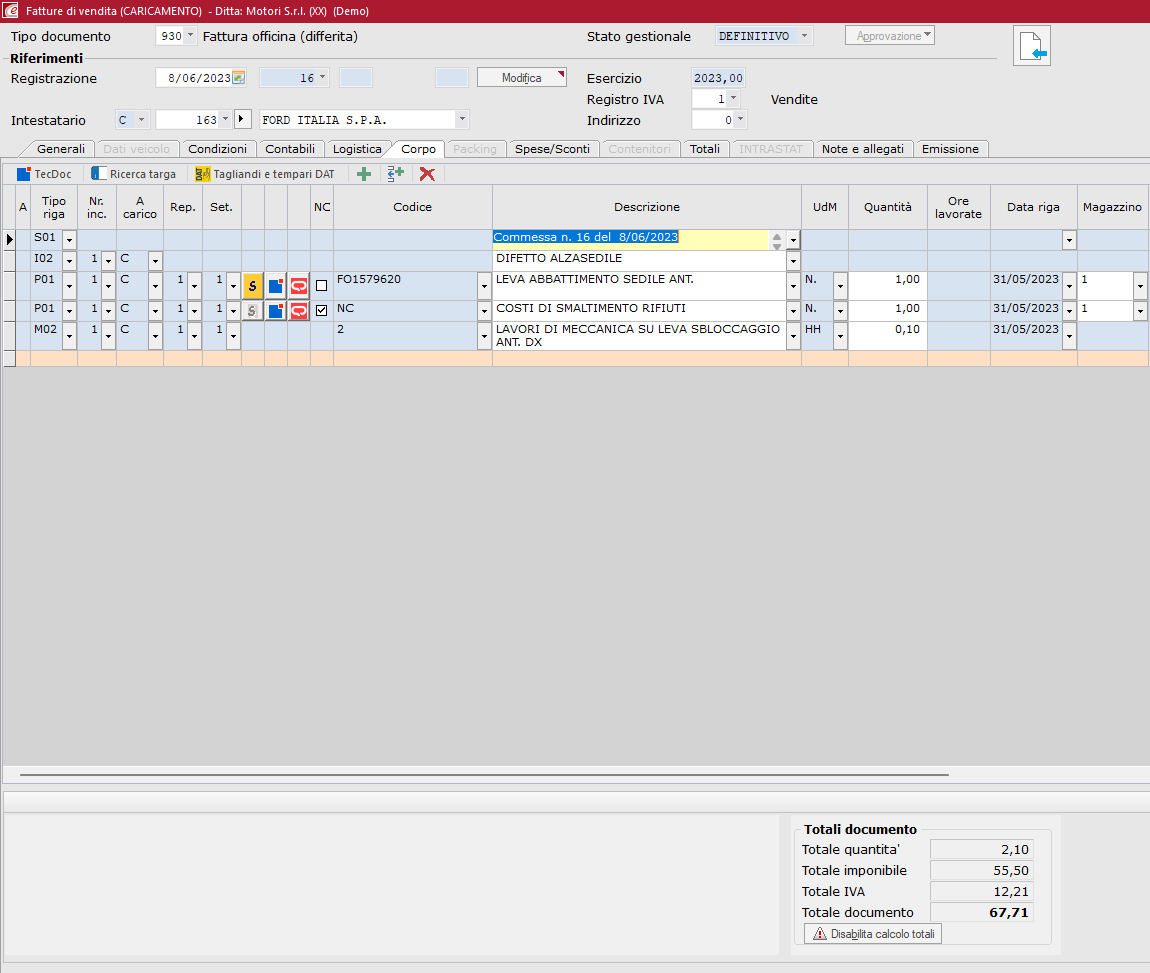Click the document import icon at top right

[1031, 46]
